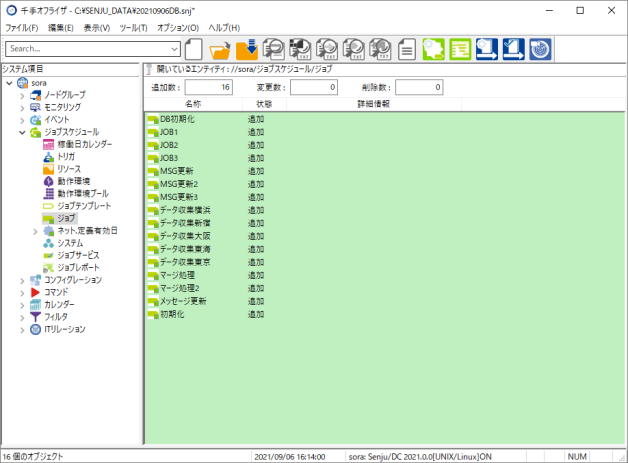Click the green list sheet toolbar icon
628x463 pixels.
tap(460, 49)
